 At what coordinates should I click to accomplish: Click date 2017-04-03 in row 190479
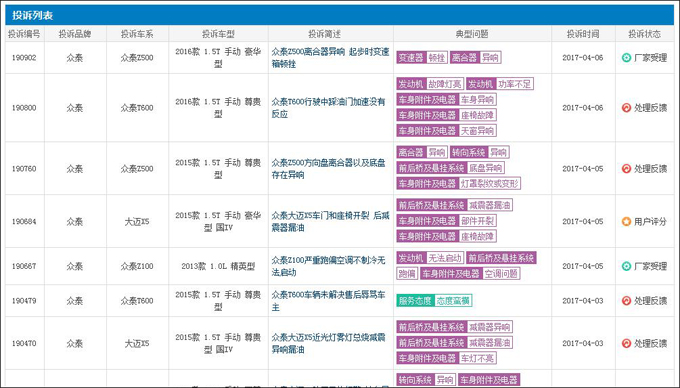coord(583,300)
